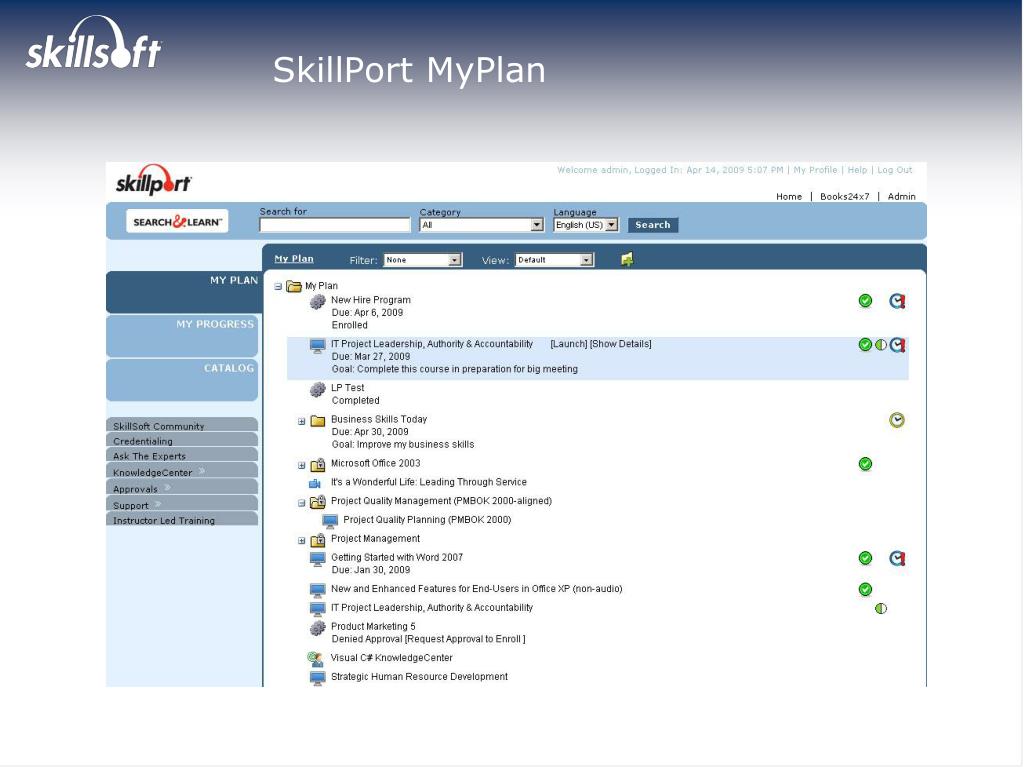Open the My Profile link

815,170
